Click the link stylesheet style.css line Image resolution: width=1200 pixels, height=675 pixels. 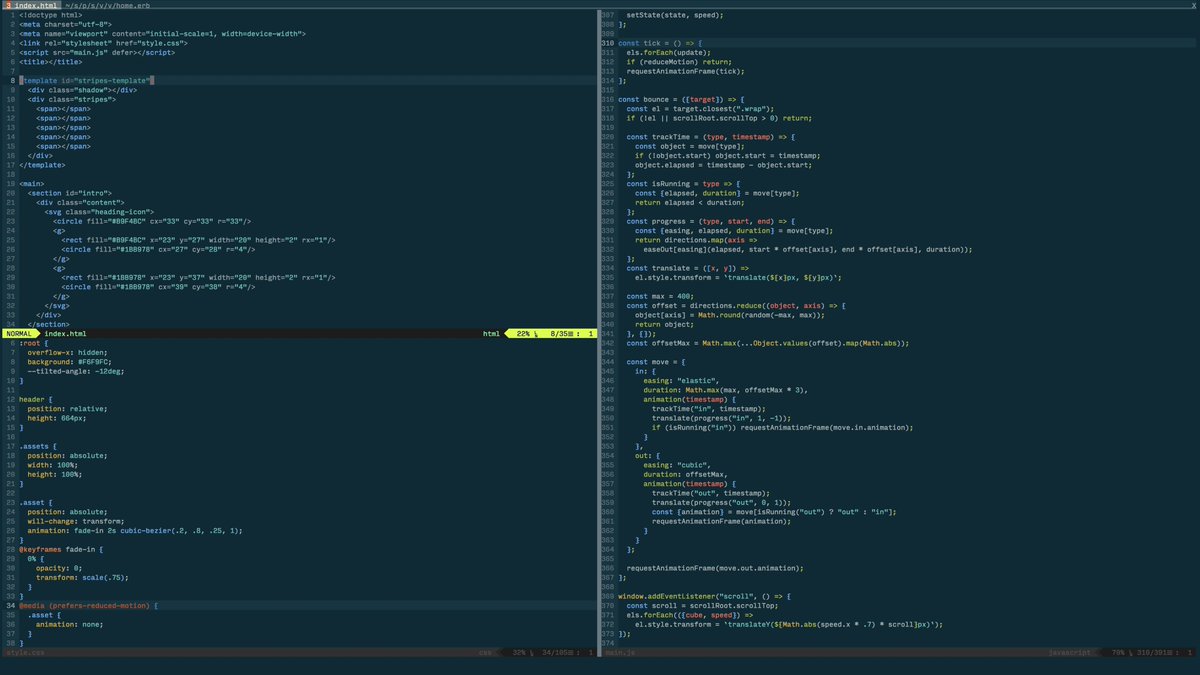pos(102,43)
